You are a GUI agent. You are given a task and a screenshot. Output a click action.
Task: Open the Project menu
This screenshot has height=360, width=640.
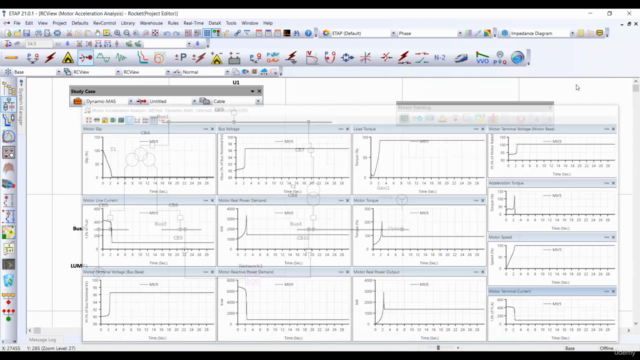pos(59,23)
